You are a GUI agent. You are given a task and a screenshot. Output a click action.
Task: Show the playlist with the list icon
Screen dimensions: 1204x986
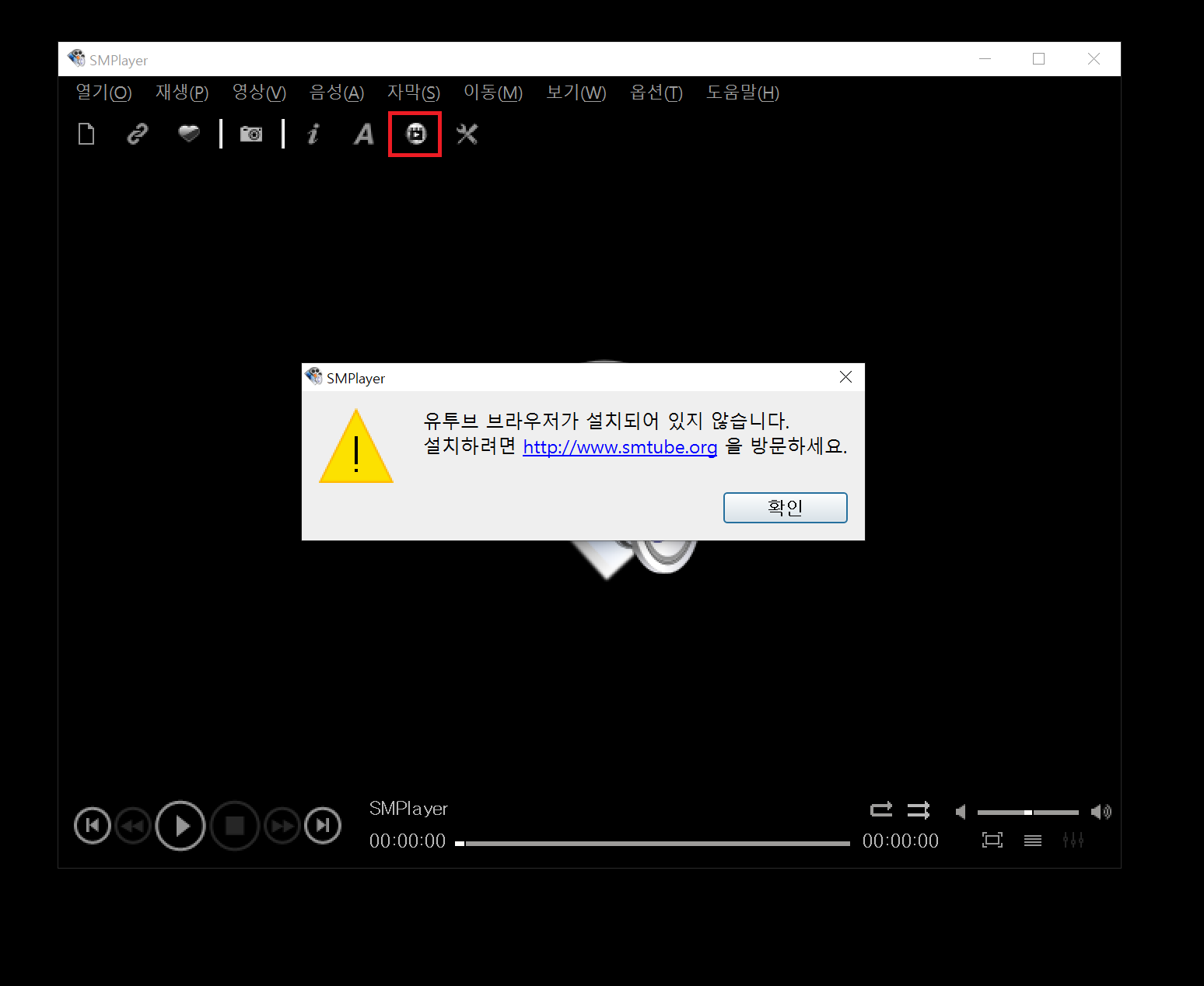pyautogui.click(x=1033, y=840)
